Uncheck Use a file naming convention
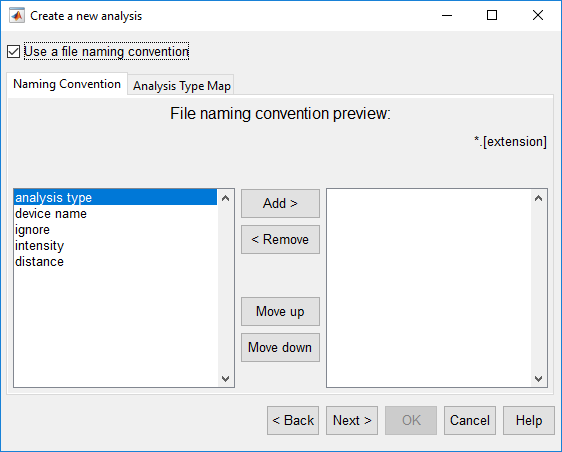The image size is (562, 452). 14,52
